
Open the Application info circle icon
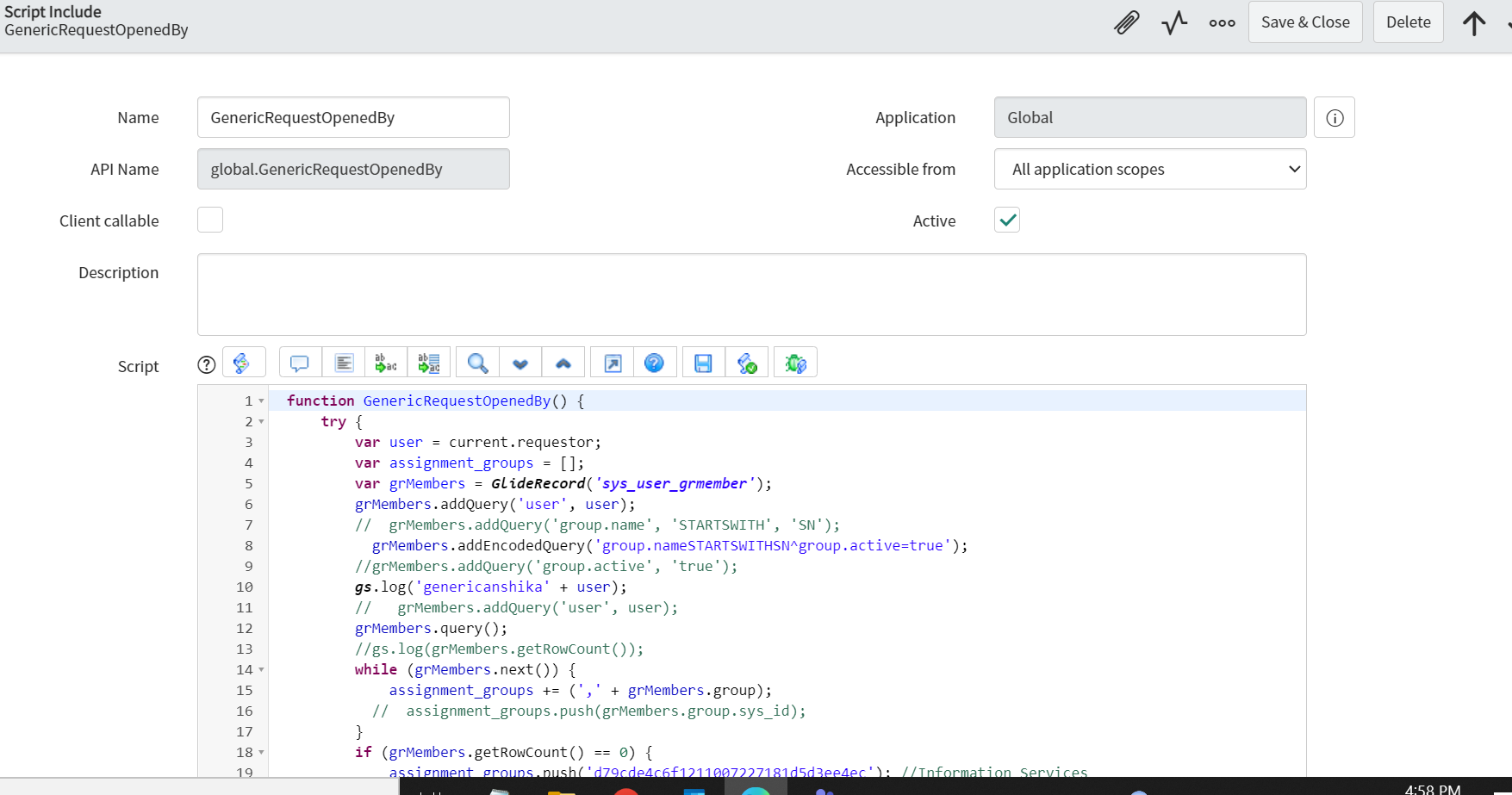[x=1334, y=117]
